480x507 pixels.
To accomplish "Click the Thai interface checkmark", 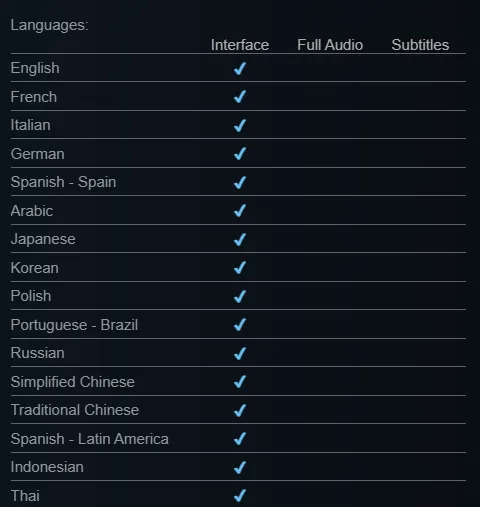I will click(x=240, y=496).
